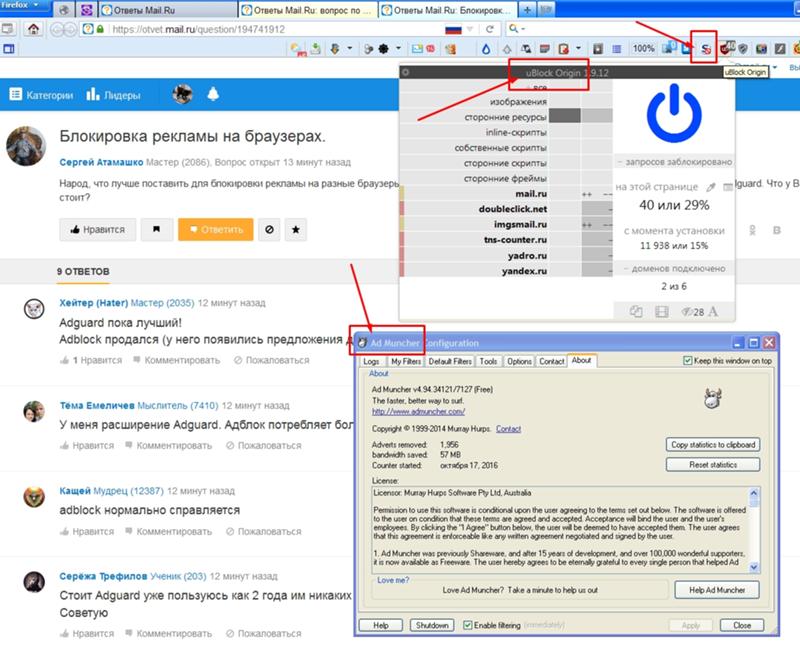Switch to Options tab in Ad Muncher
This screenshot has height=649, width=800.
pos(519,361)
